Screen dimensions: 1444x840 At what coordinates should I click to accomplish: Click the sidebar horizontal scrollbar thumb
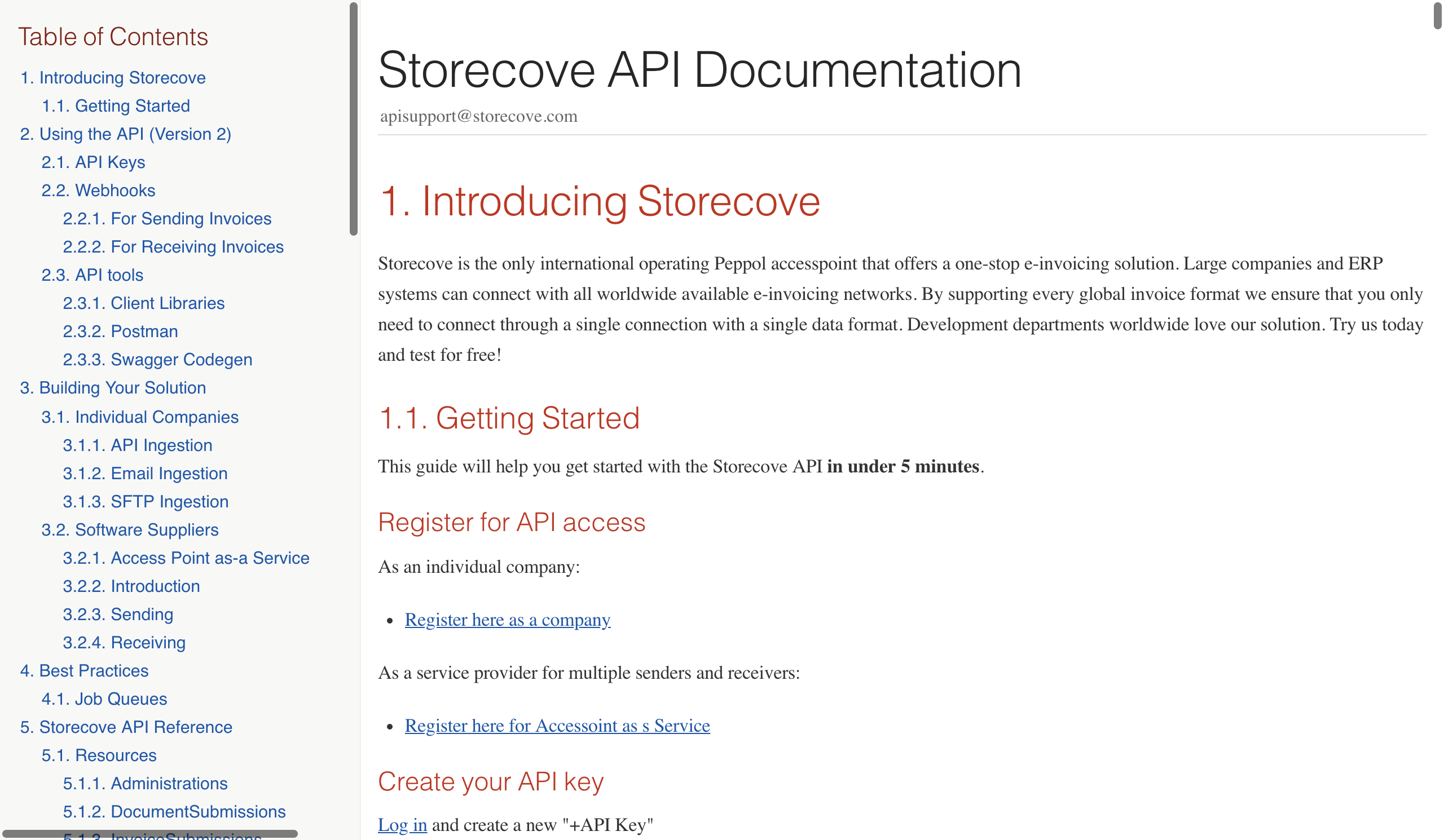tap(150, 834)
